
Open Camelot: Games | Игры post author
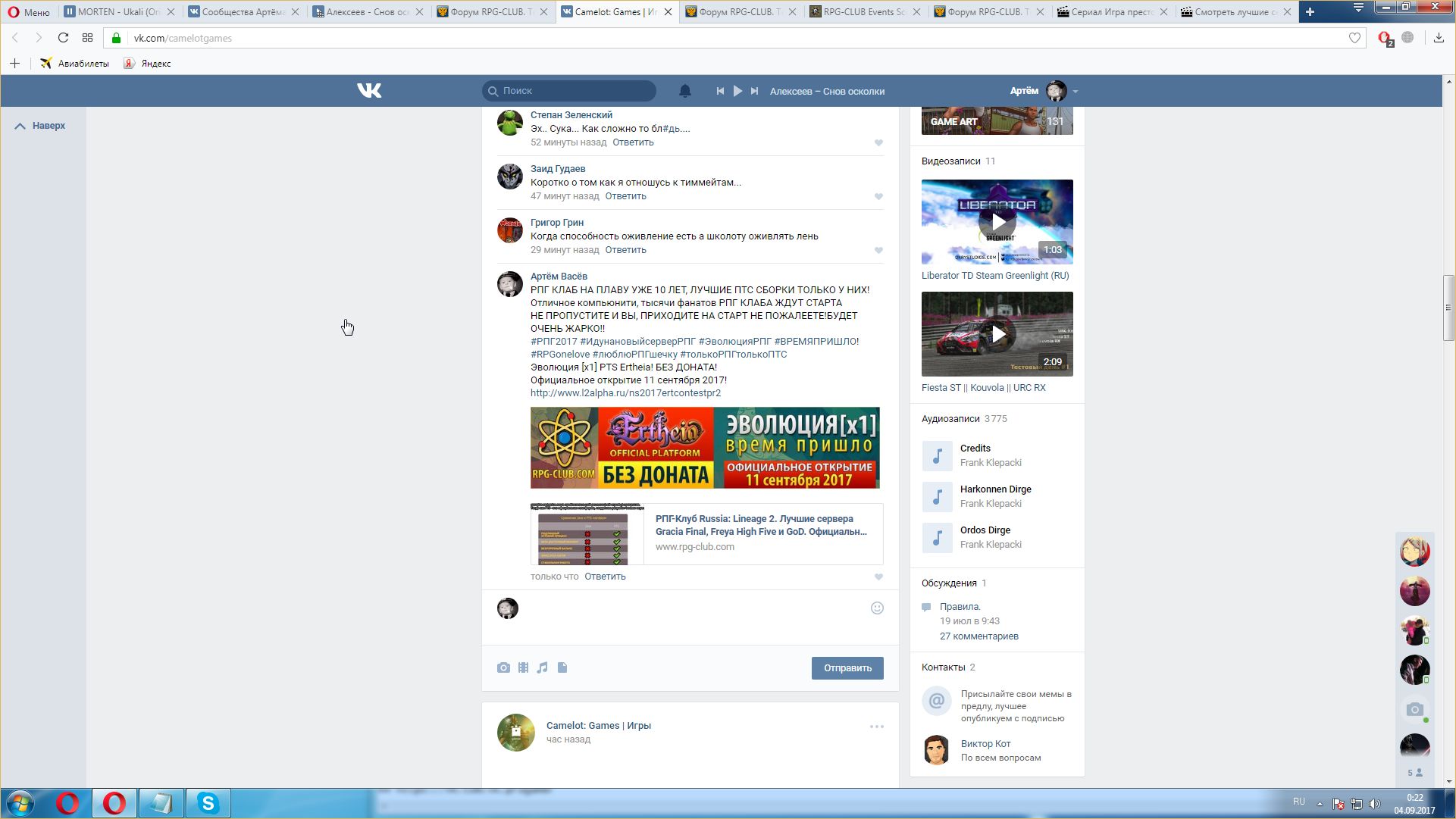tap(599, 726)
